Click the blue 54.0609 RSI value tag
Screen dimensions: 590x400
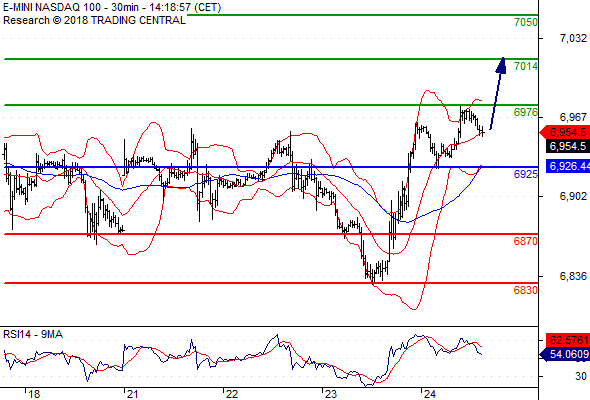click(x=564, y=354)
